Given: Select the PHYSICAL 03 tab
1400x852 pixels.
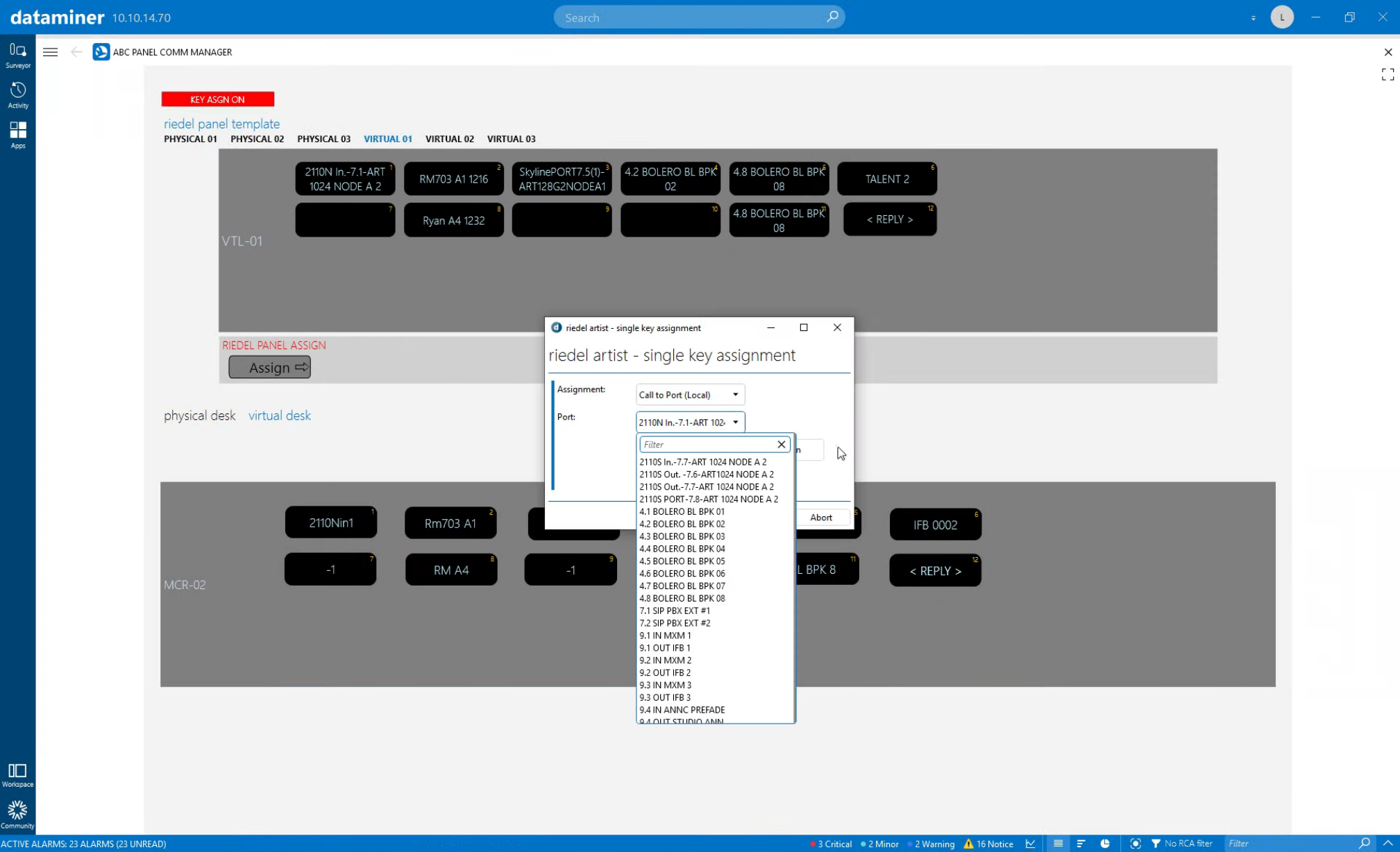Looking at the screenshot, I should [x=323, y=139].
